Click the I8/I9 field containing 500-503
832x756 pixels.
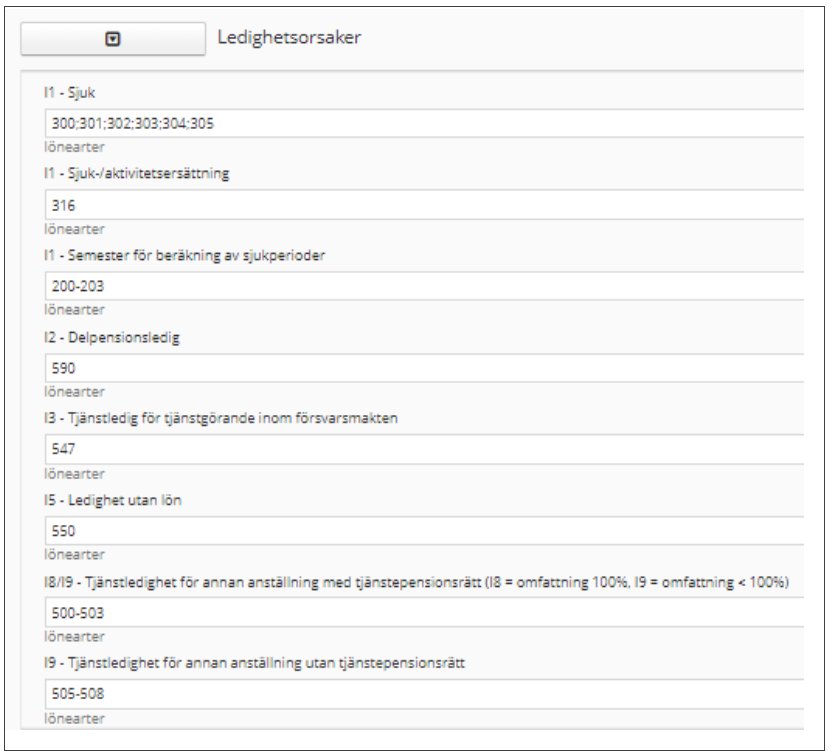point(424,612)
